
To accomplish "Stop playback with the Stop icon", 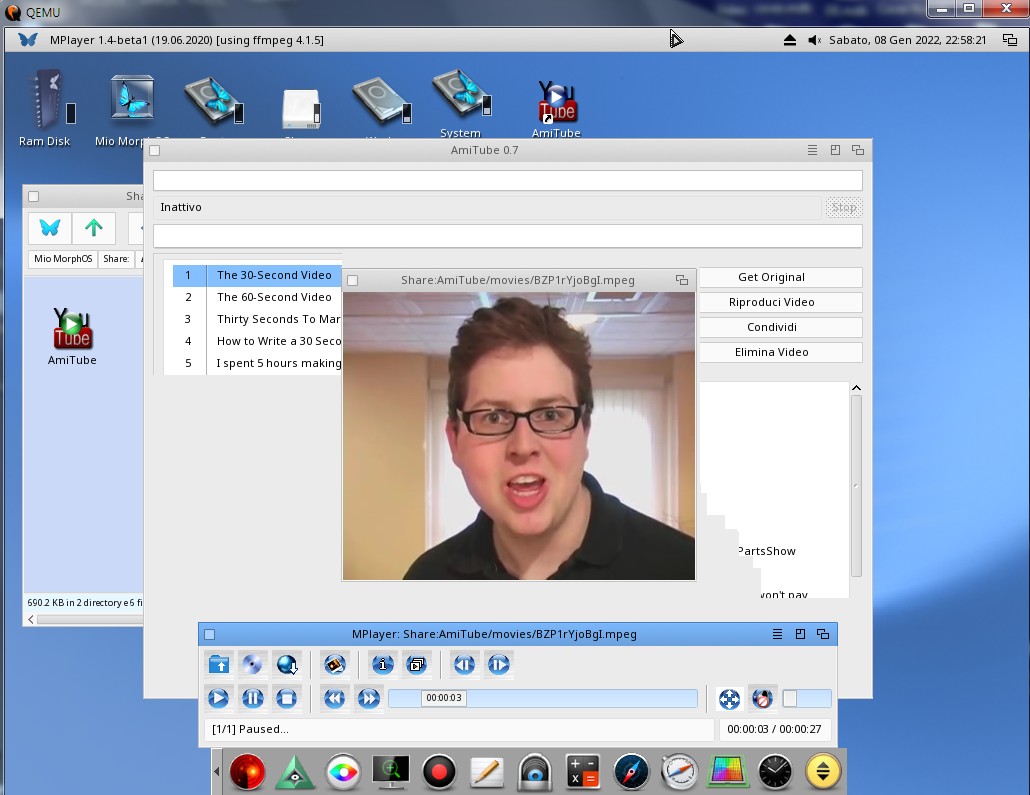I will pyautogui.click(x=286, y=698).
